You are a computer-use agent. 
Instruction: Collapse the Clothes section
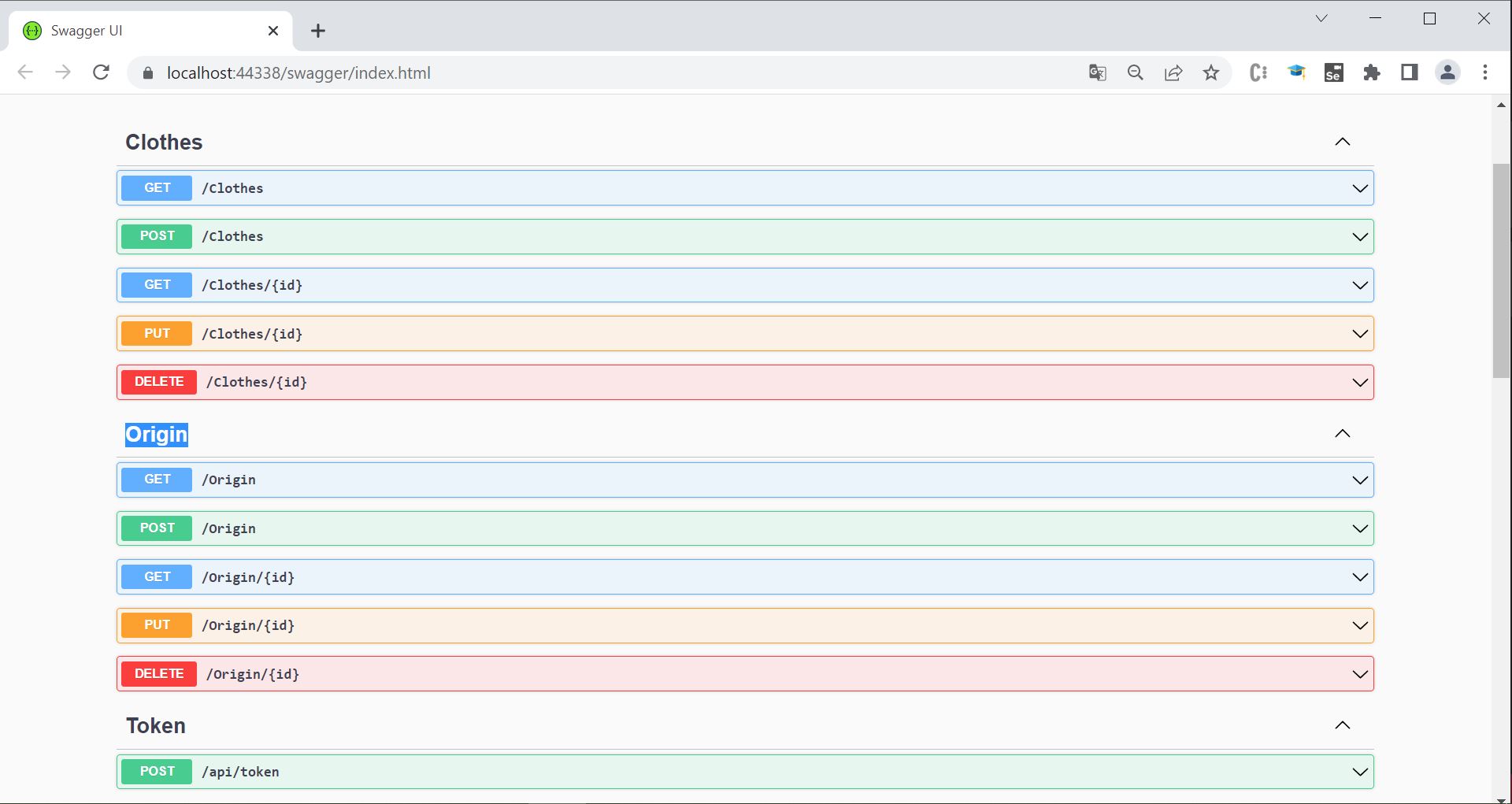(x=1343, y=142)
